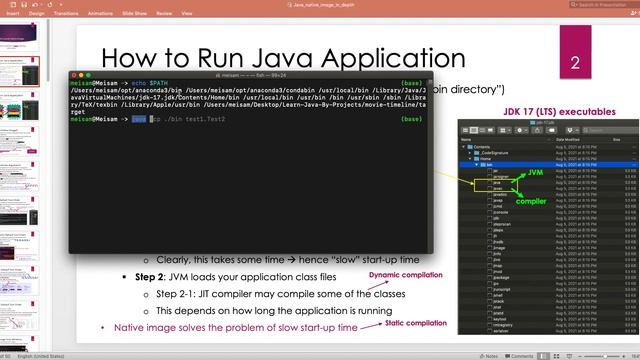
Task: Click the 'echo $PATH' command text in Terminal
Action: [149, 83]
